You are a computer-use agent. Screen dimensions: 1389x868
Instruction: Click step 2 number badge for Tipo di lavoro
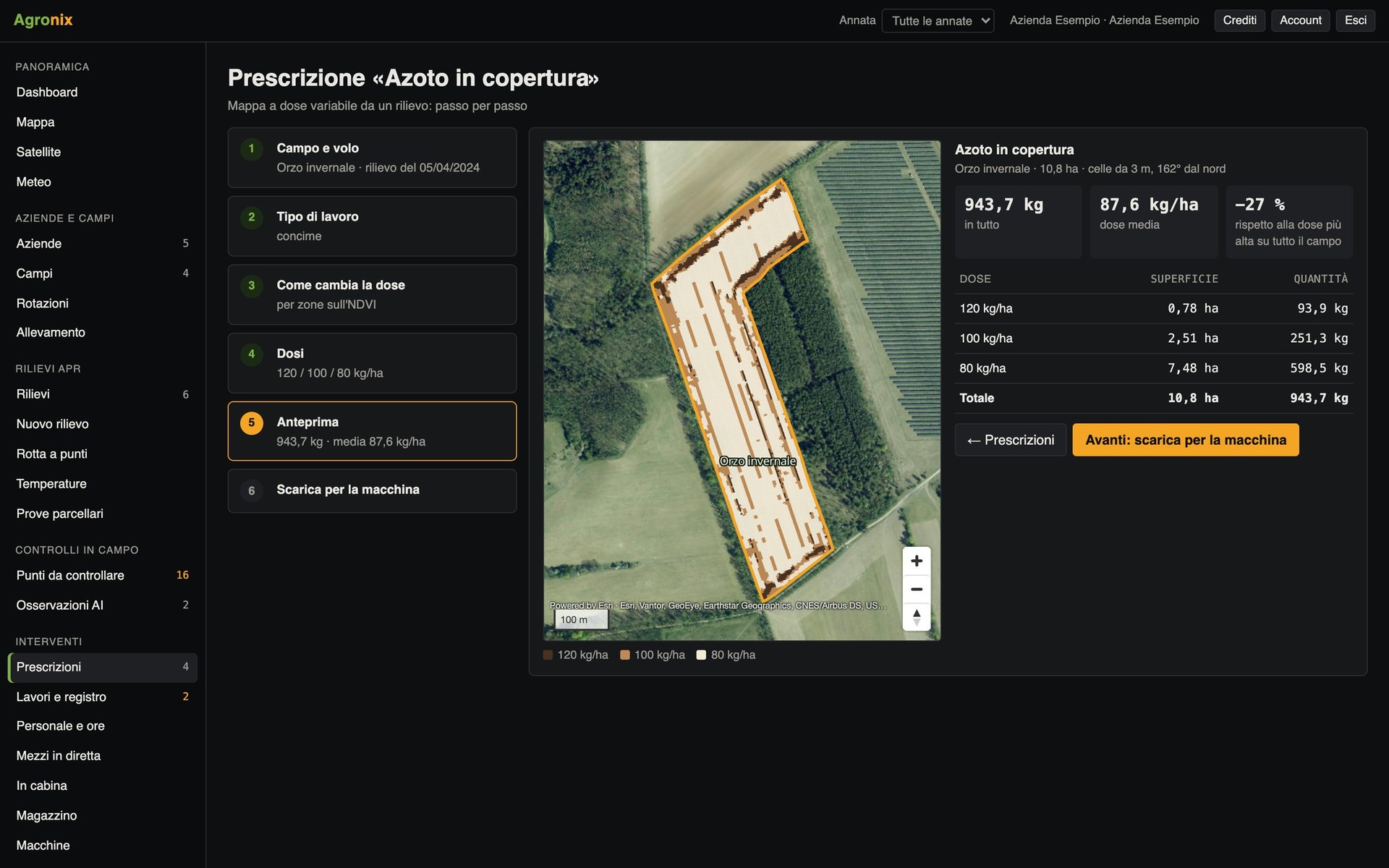[x=251, y=217]
